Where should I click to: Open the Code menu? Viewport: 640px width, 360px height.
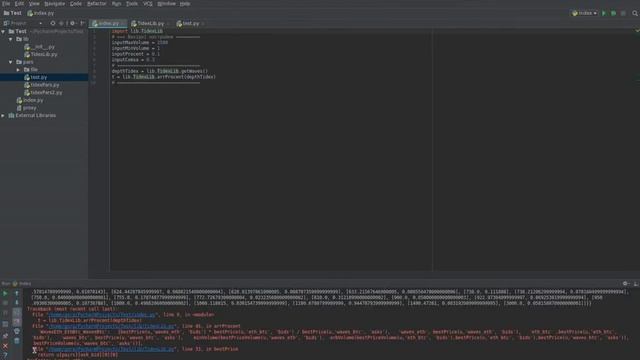click(x=76, y=4)
